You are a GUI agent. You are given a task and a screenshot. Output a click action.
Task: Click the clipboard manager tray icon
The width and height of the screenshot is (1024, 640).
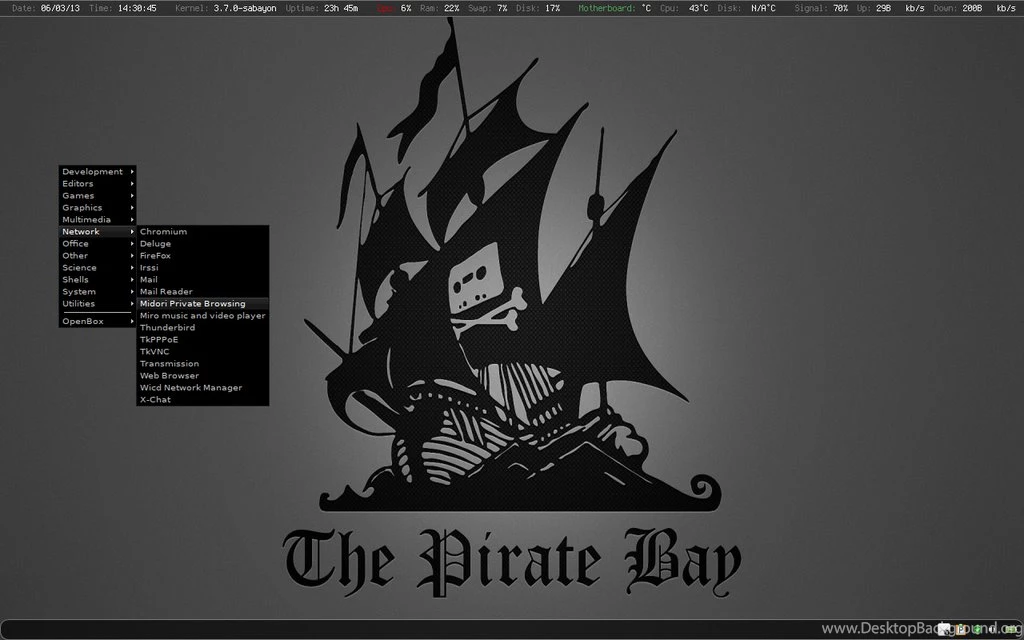[x=960, y=629]
